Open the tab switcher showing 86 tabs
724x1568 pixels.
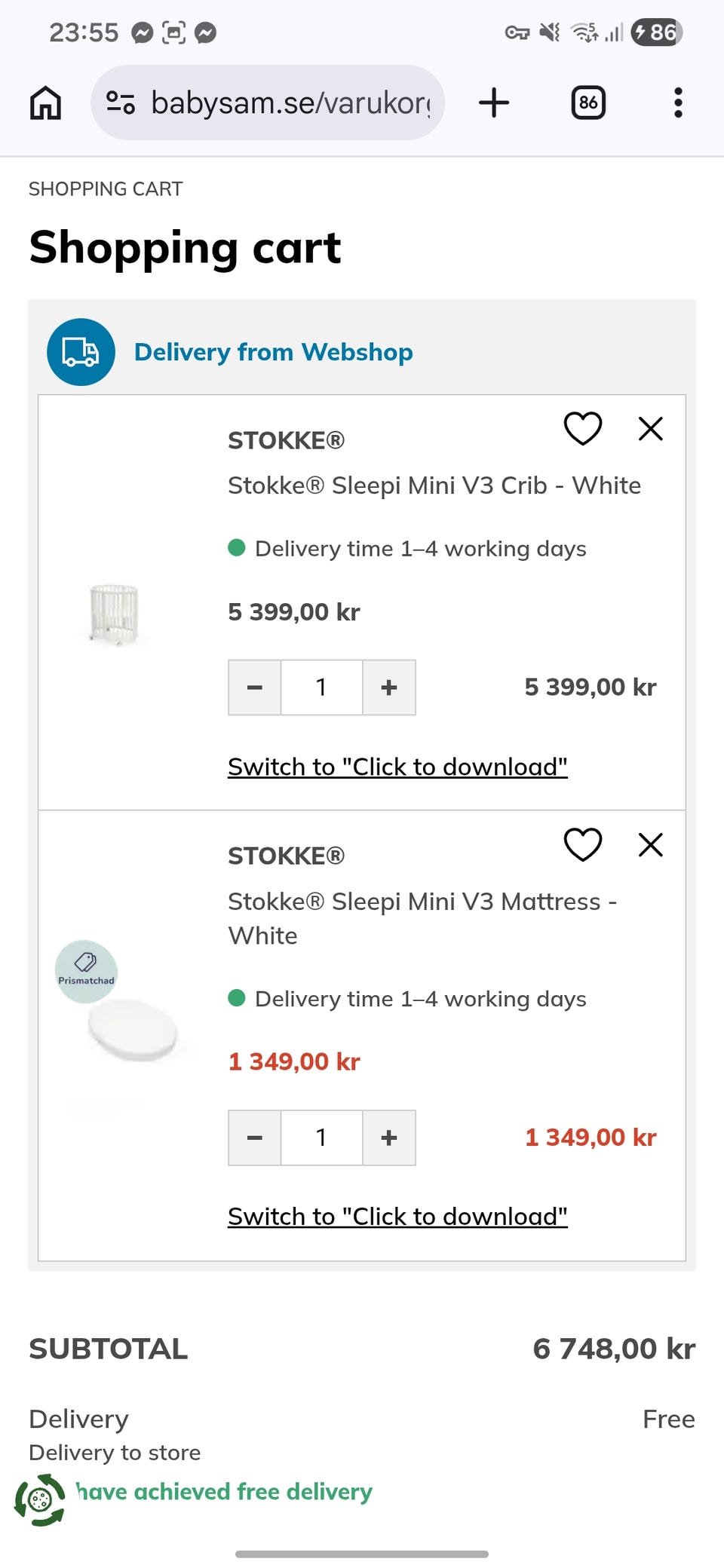click(x=588, y=103)
